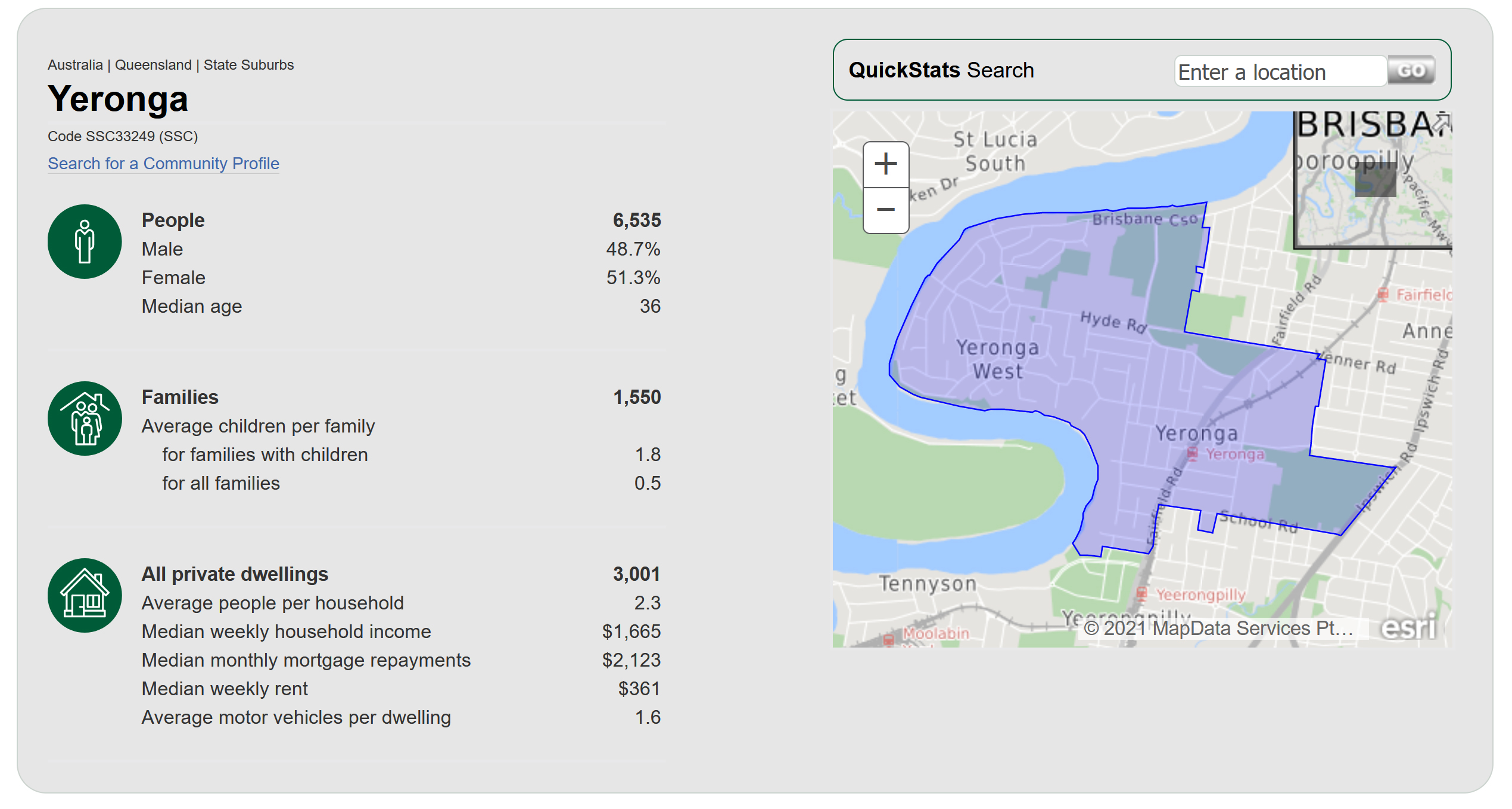Click the dwellings count 3,001
The image size is (1512, 809).
point(637,574)
